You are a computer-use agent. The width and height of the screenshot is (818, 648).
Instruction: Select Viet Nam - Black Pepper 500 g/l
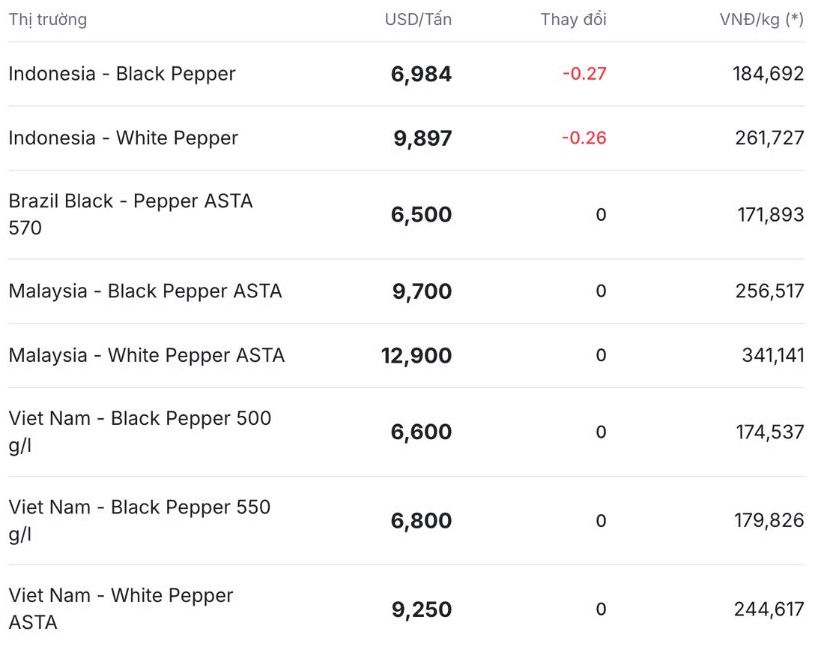point(139,431)
